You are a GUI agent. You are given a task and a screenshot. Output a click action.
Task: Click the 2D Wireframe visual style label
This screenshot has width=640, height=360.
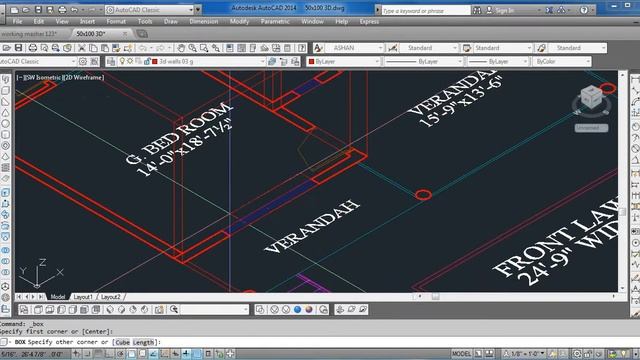[x=84, y=78]
